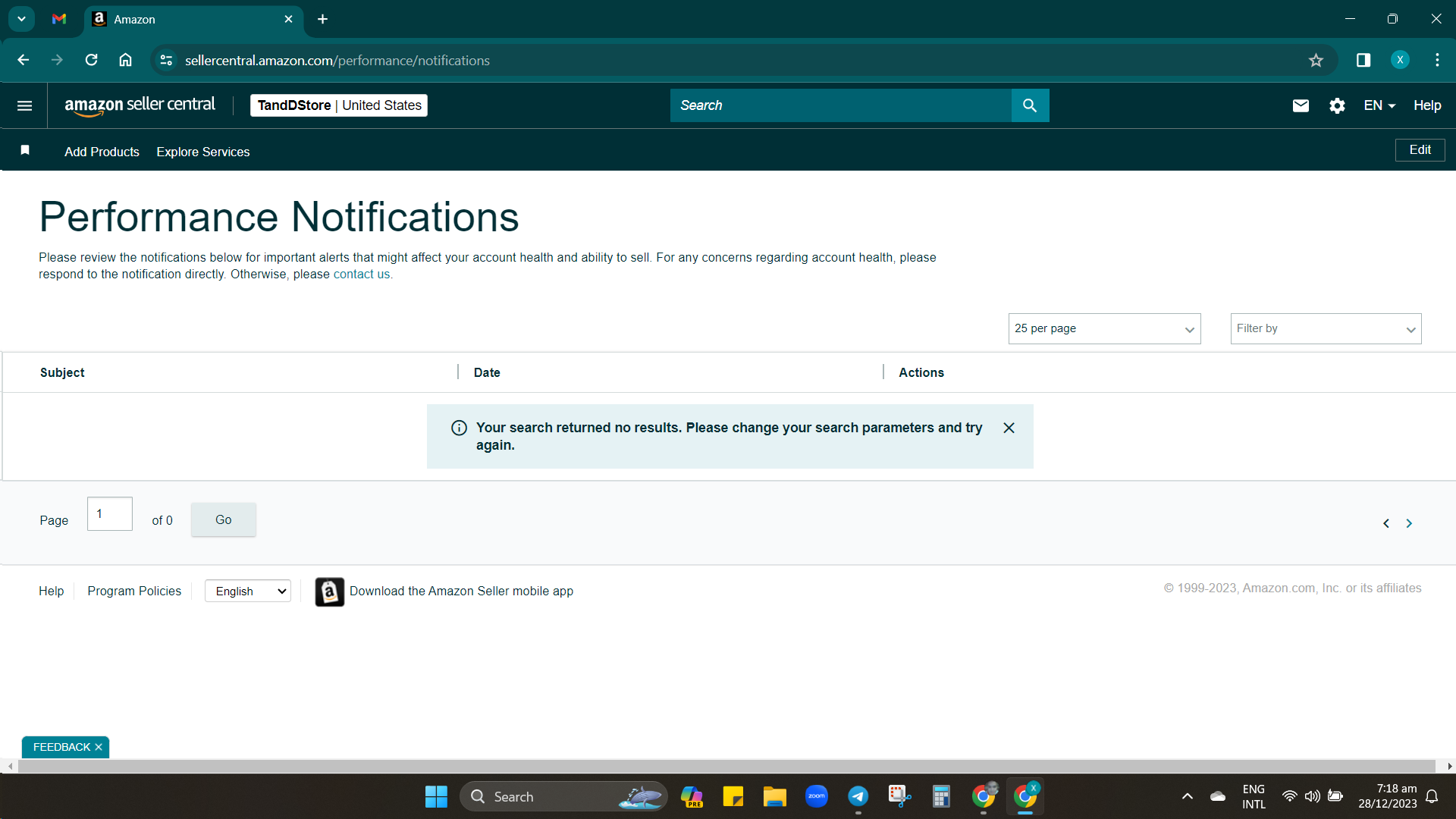Open the notifications bell in system tray
Image resolution: width=1456 pixels, height=819 pixels.
(x=1432, y=796)
